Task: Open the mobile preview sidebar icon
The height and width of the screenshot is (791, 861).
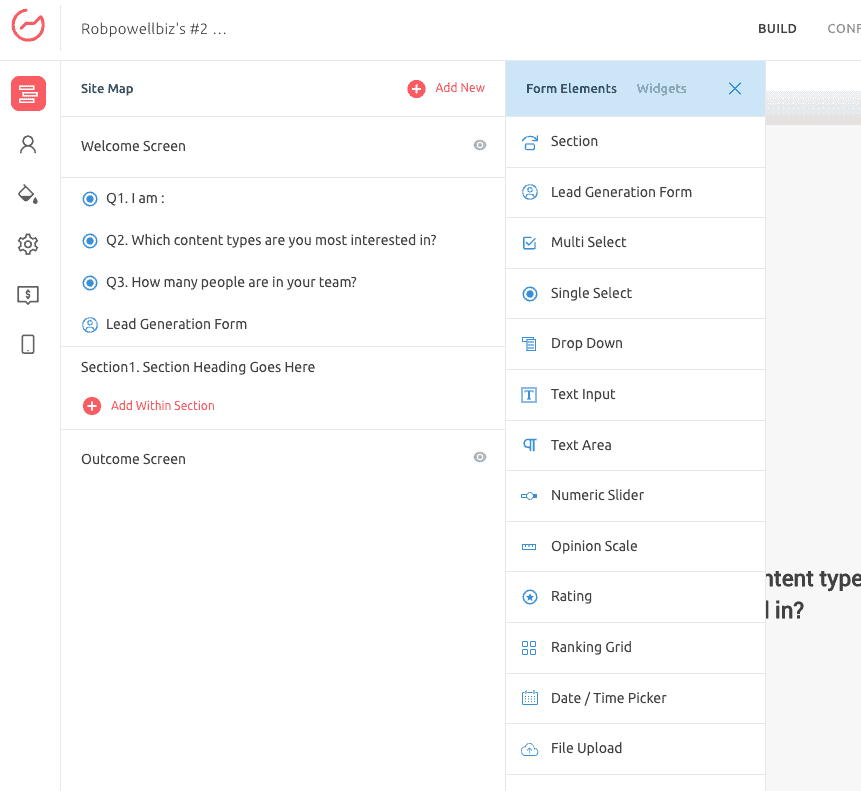Action: point(28,345)
